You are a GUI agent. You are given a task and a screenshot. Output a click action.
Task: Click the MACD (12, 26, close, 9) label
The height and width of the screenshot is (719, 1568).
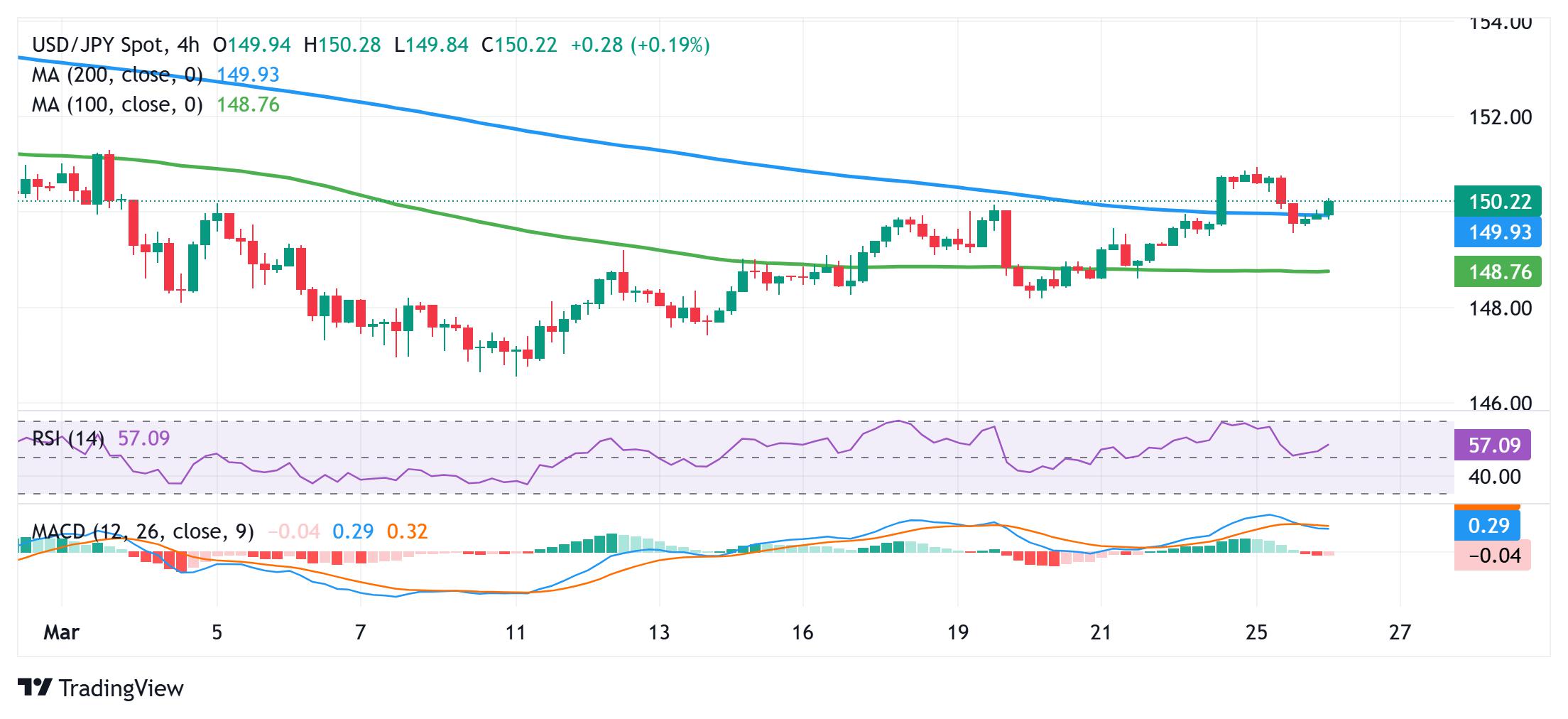click(143, 531)
